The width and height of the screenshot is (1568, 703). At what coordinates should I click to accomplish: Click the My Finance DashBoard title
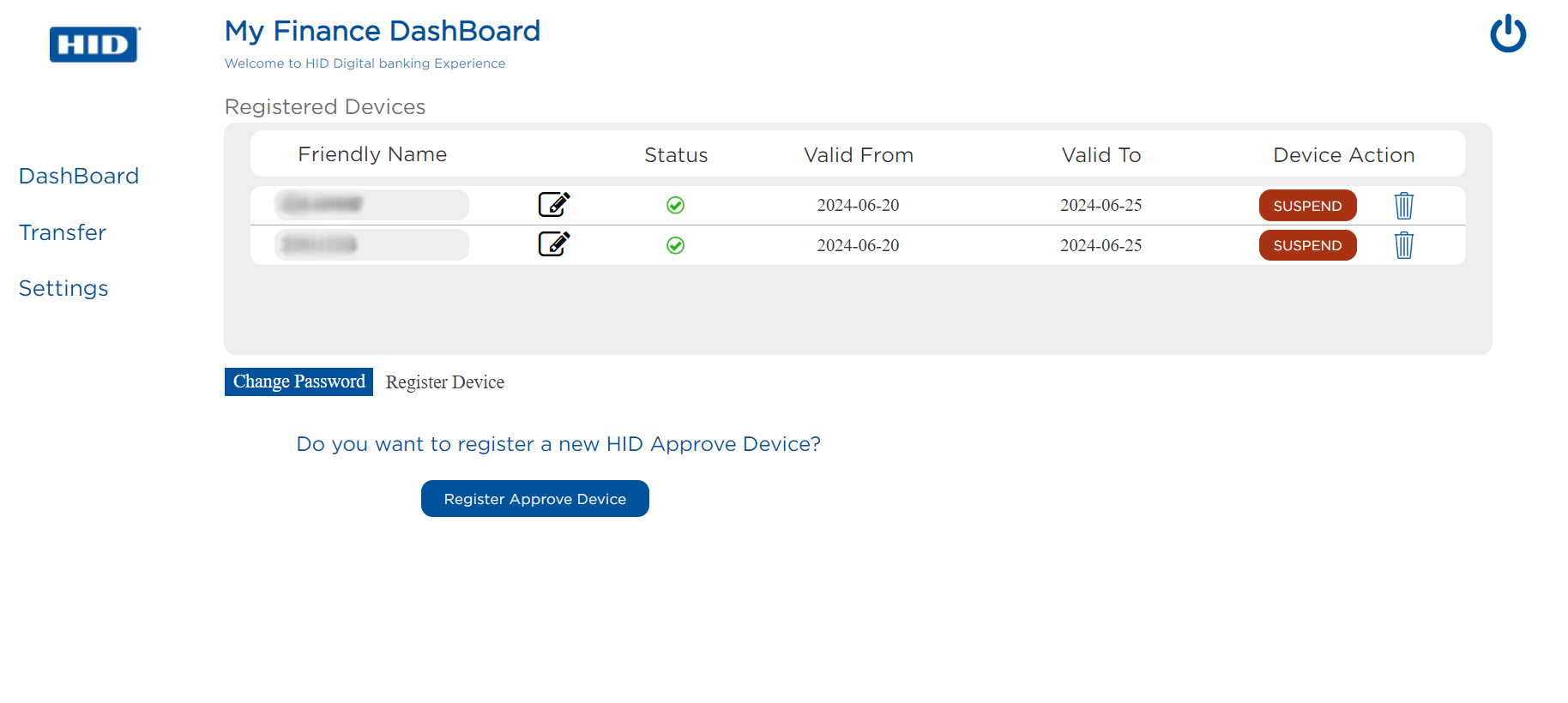pos(383,31)
